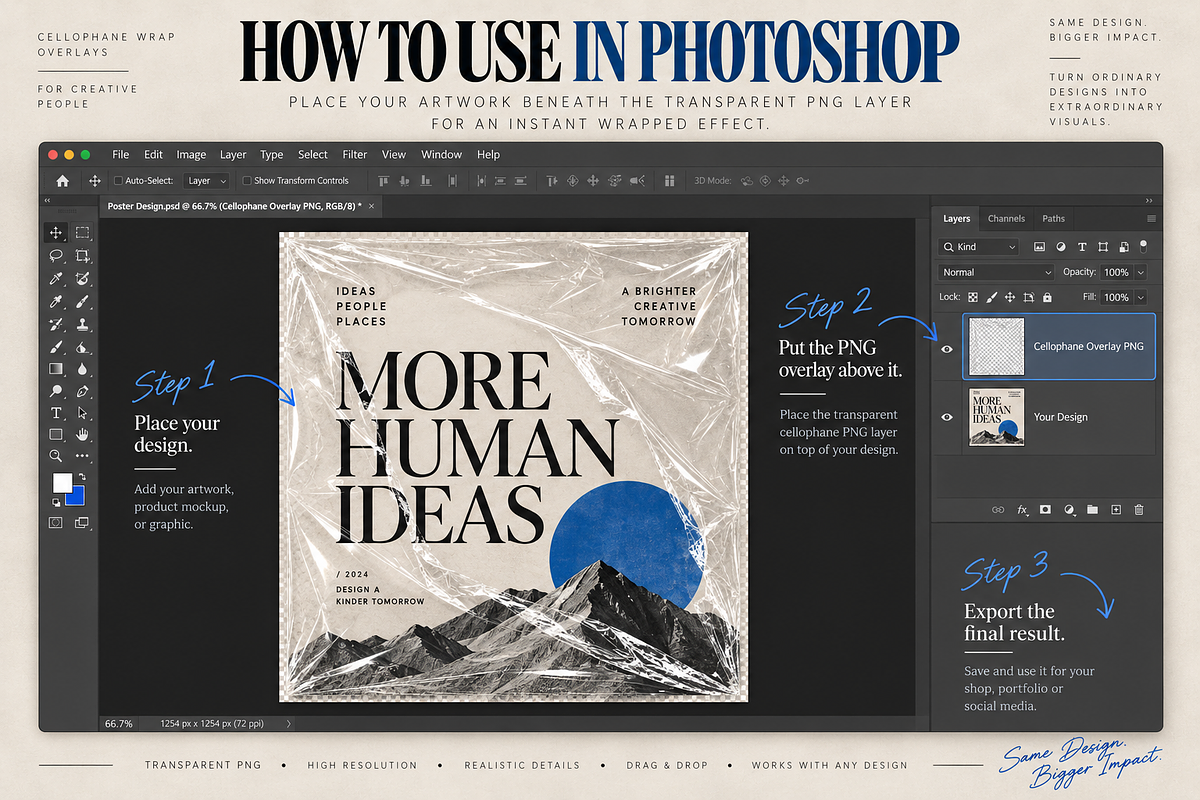This screenshot has width=1200, height=800.
Task: Toggle layer filtering switch on or off
Action: [x=1143, y=247]
